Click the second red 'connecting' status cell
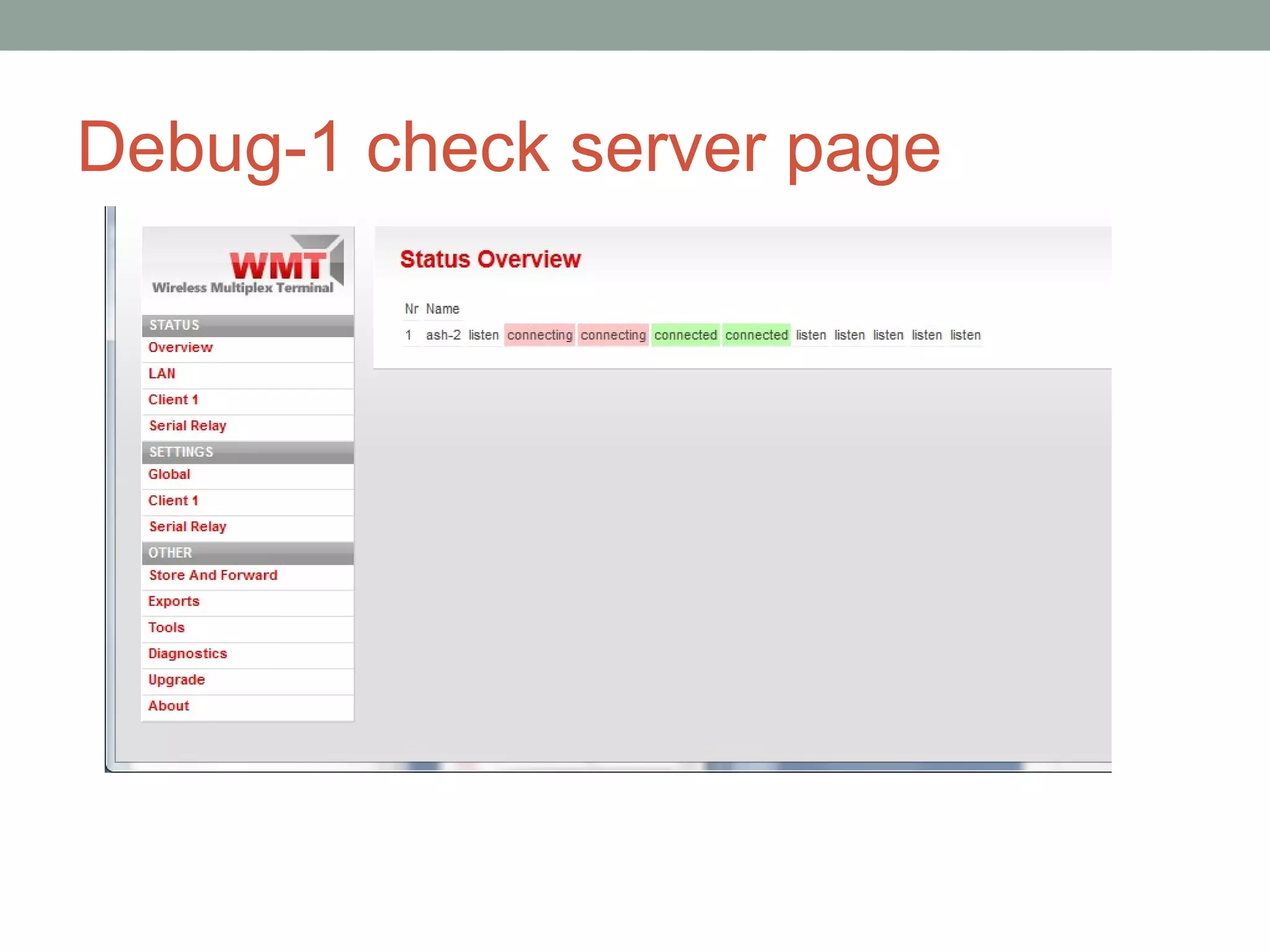This screenshot has height=952, width=1270. (613, 335)
